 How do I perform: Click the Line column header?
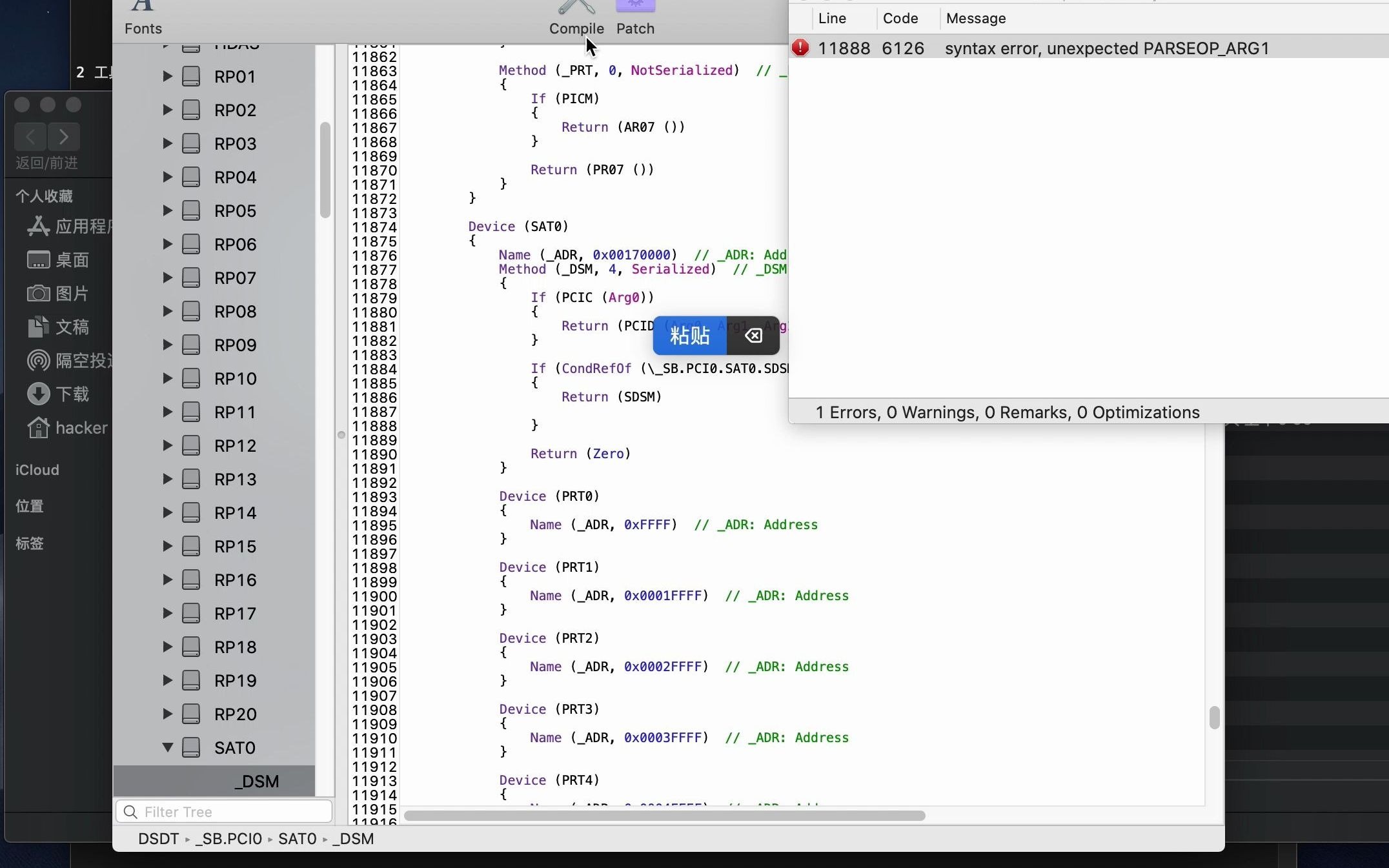(x=833, y=18)
